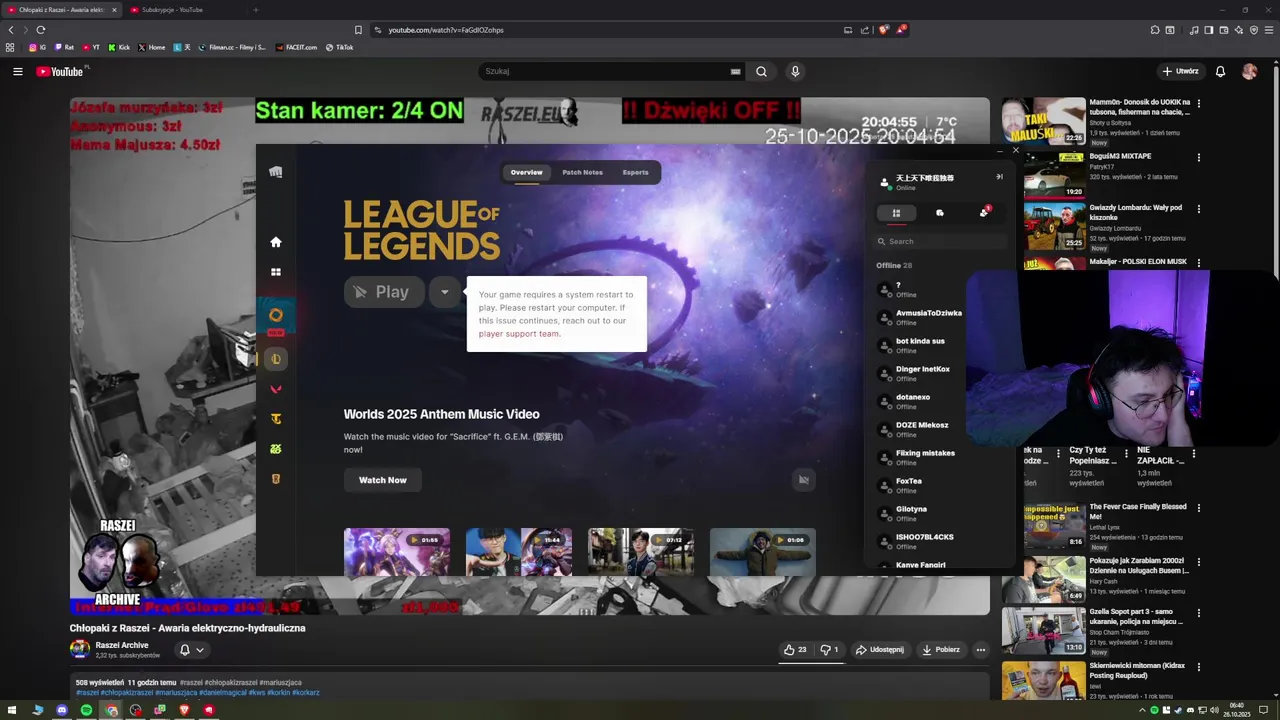The image size is (1280, 720).
Task: Click the dropdown arrow beside Play in the video
Action: tap(445, 292)
